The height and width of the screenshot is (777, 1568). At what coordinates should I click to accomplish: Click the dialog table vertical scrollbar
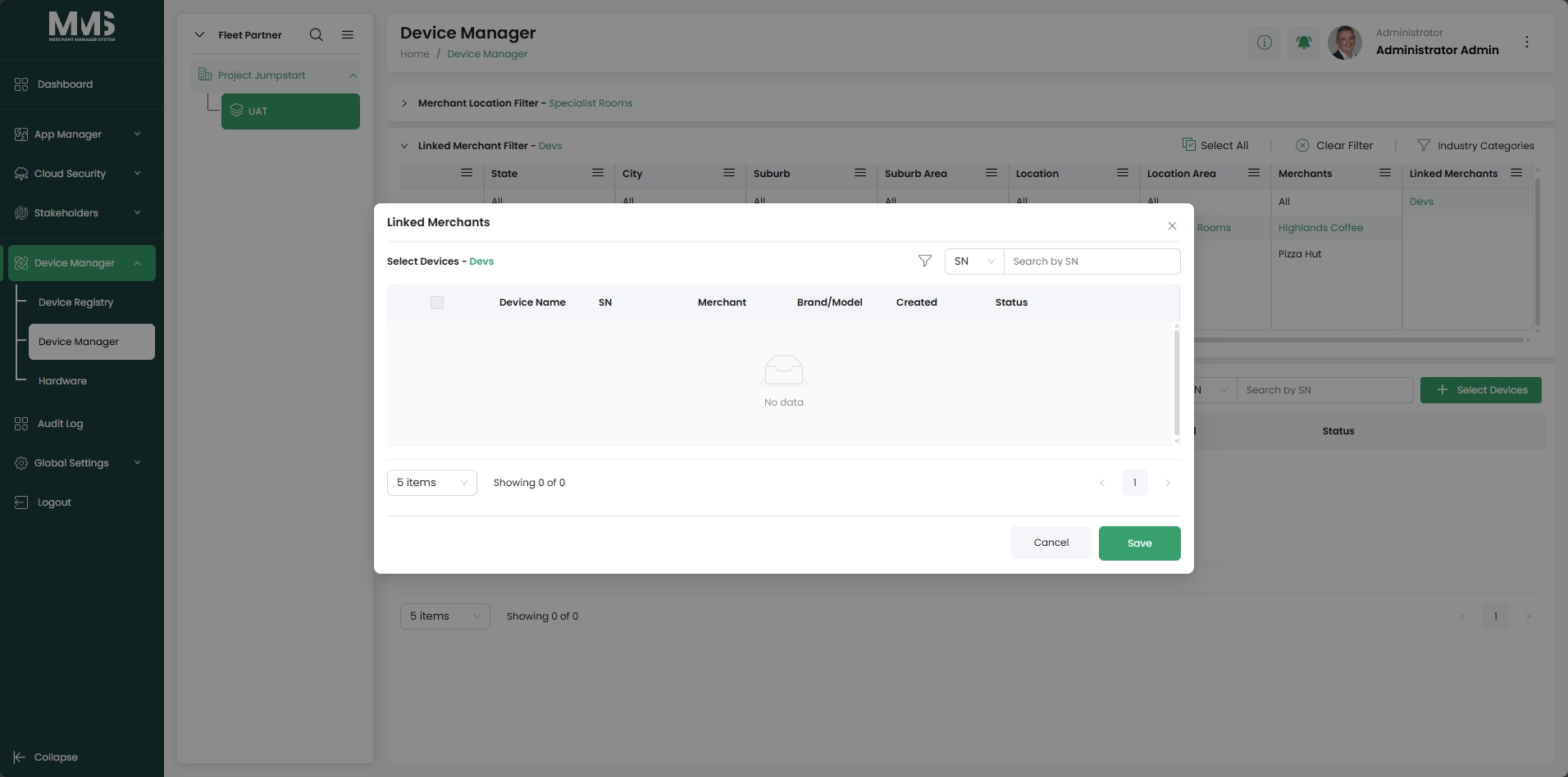1177,383
